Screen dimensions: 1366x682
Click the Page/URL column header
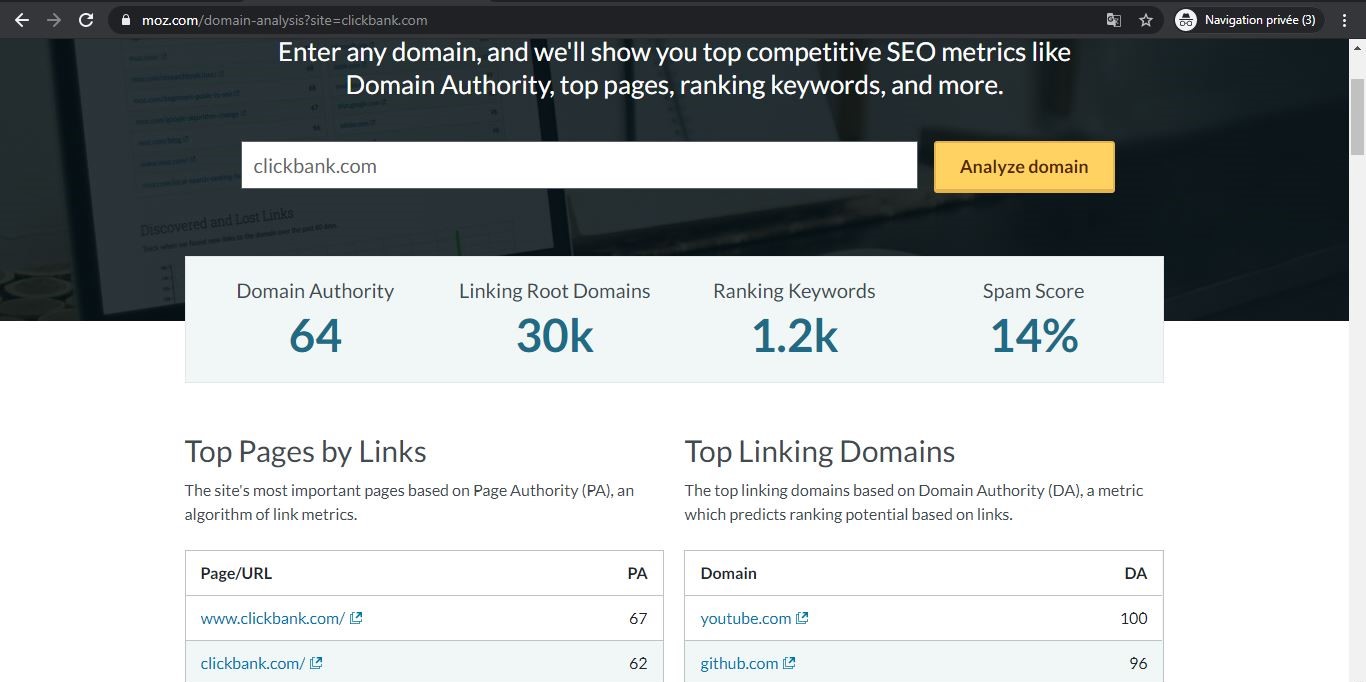click(x=236, y=573)
